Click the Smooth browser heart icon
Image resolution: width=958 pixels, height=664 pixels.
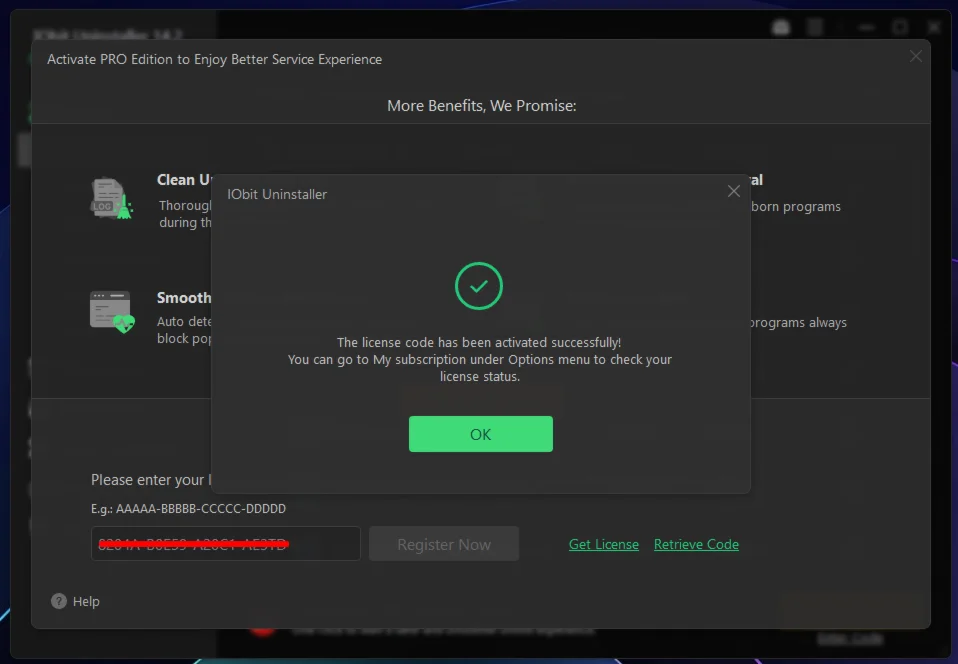[x=112, y=312]
